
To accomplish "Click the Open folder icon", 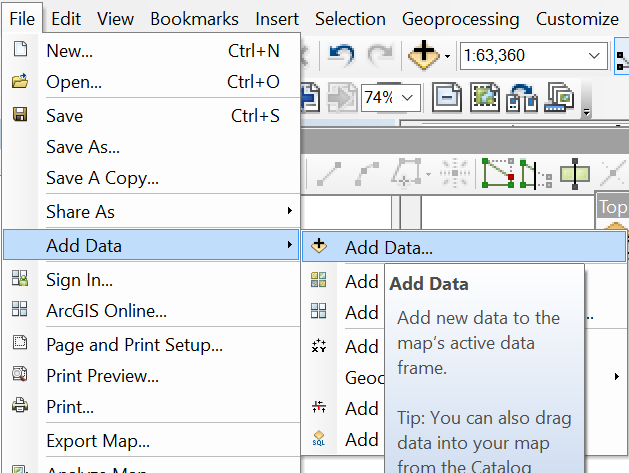I will 20,81.
